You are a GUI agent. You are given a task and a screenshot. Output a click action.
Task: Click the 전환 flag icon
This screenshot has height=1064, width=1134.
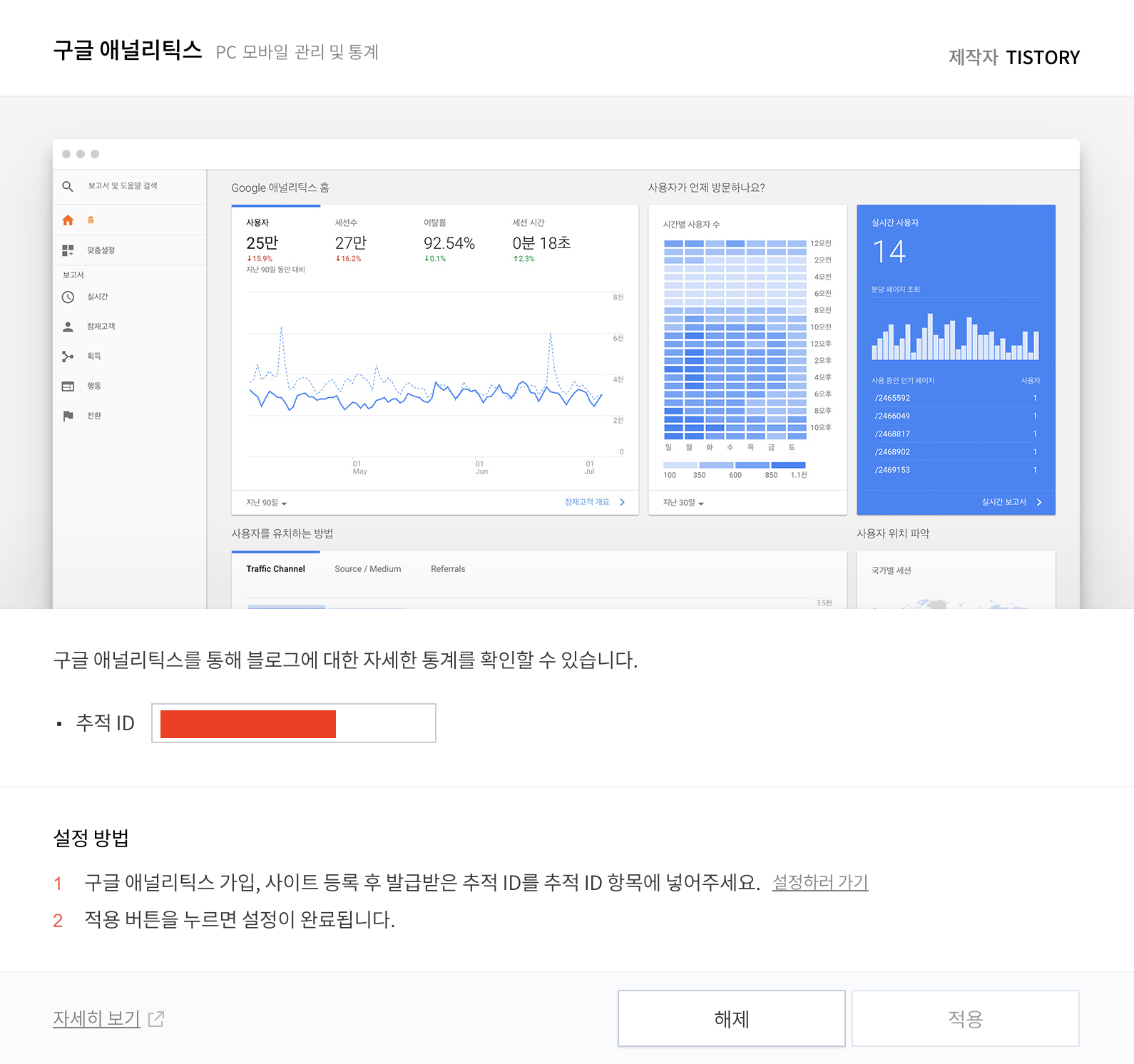click(x=68, y=416)
